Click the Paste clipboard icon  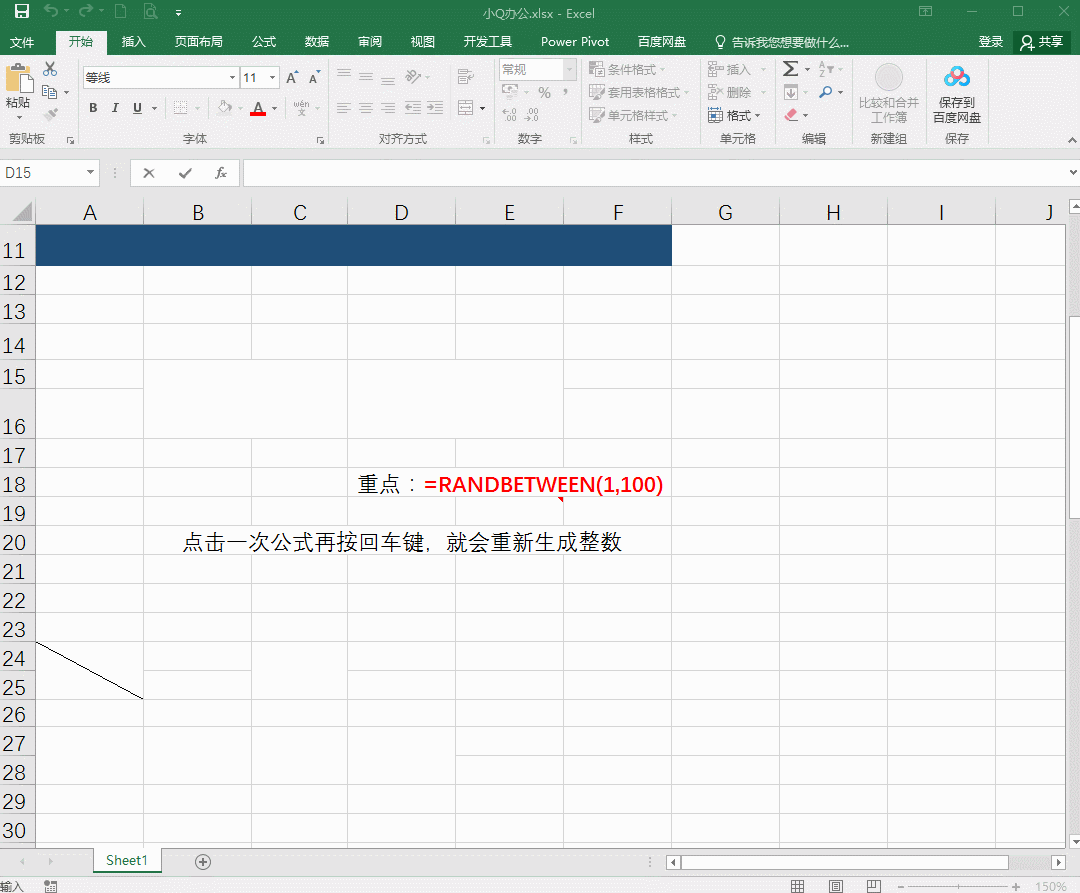pos(19,78)
